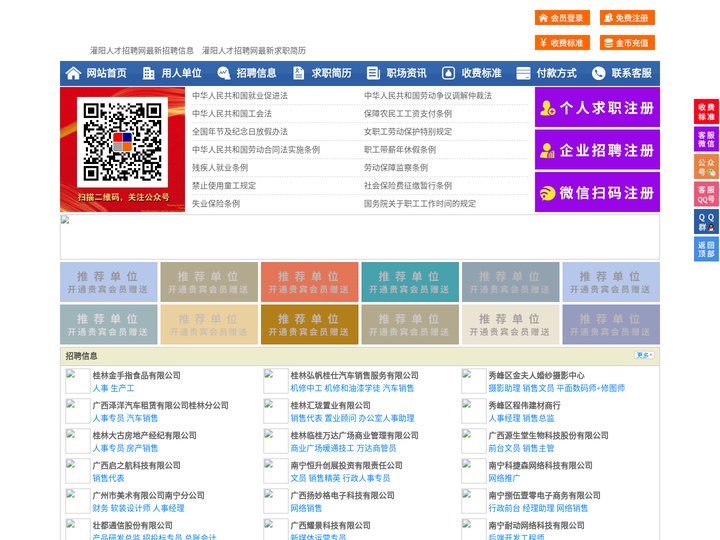
Task: Open 残疾人就业条例 link
Action: click(x=220, y=168)
